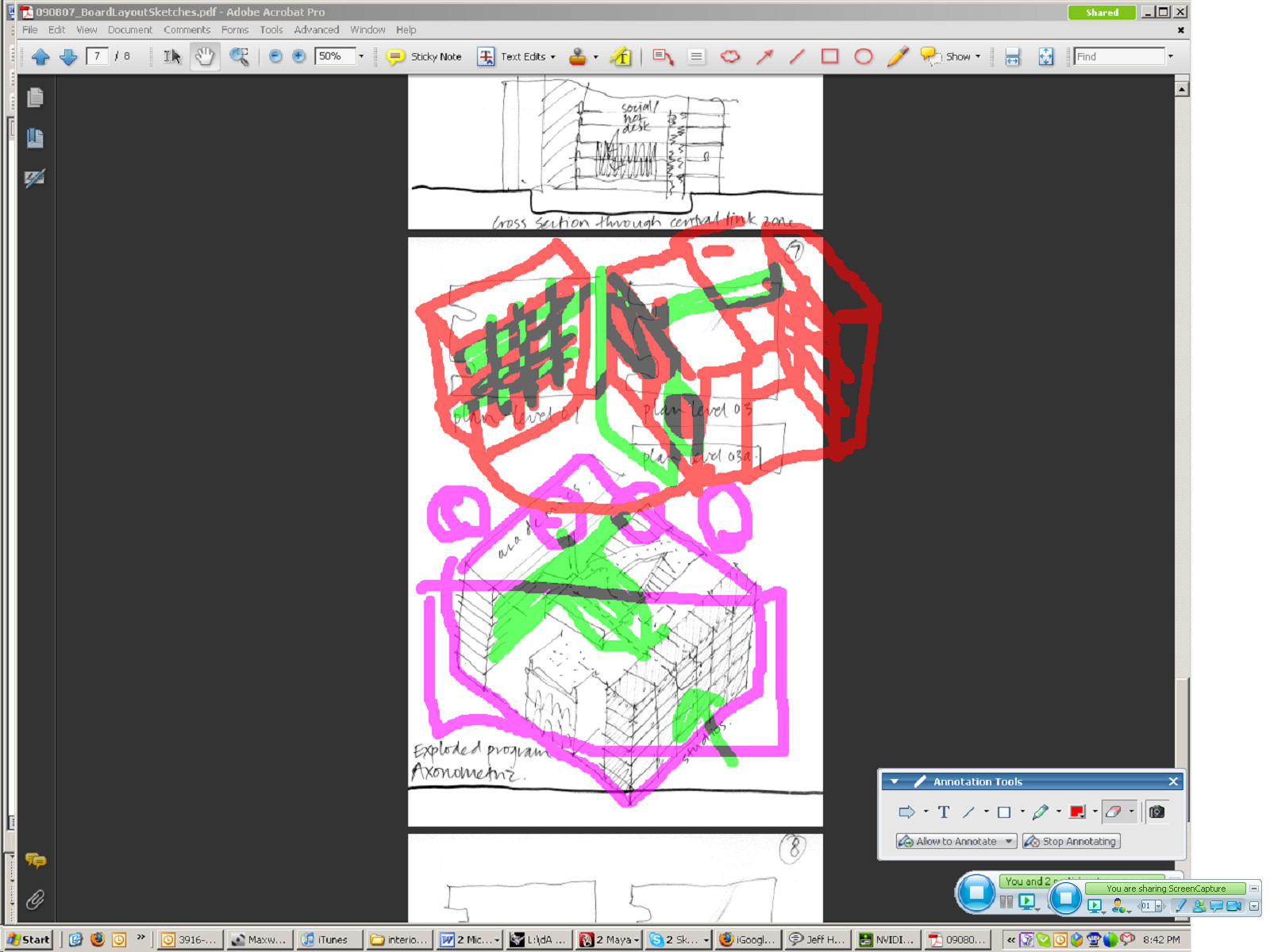The image size is (1270, 952).
Task: Select the Text Box tool
Action: (x=696, y=56)
